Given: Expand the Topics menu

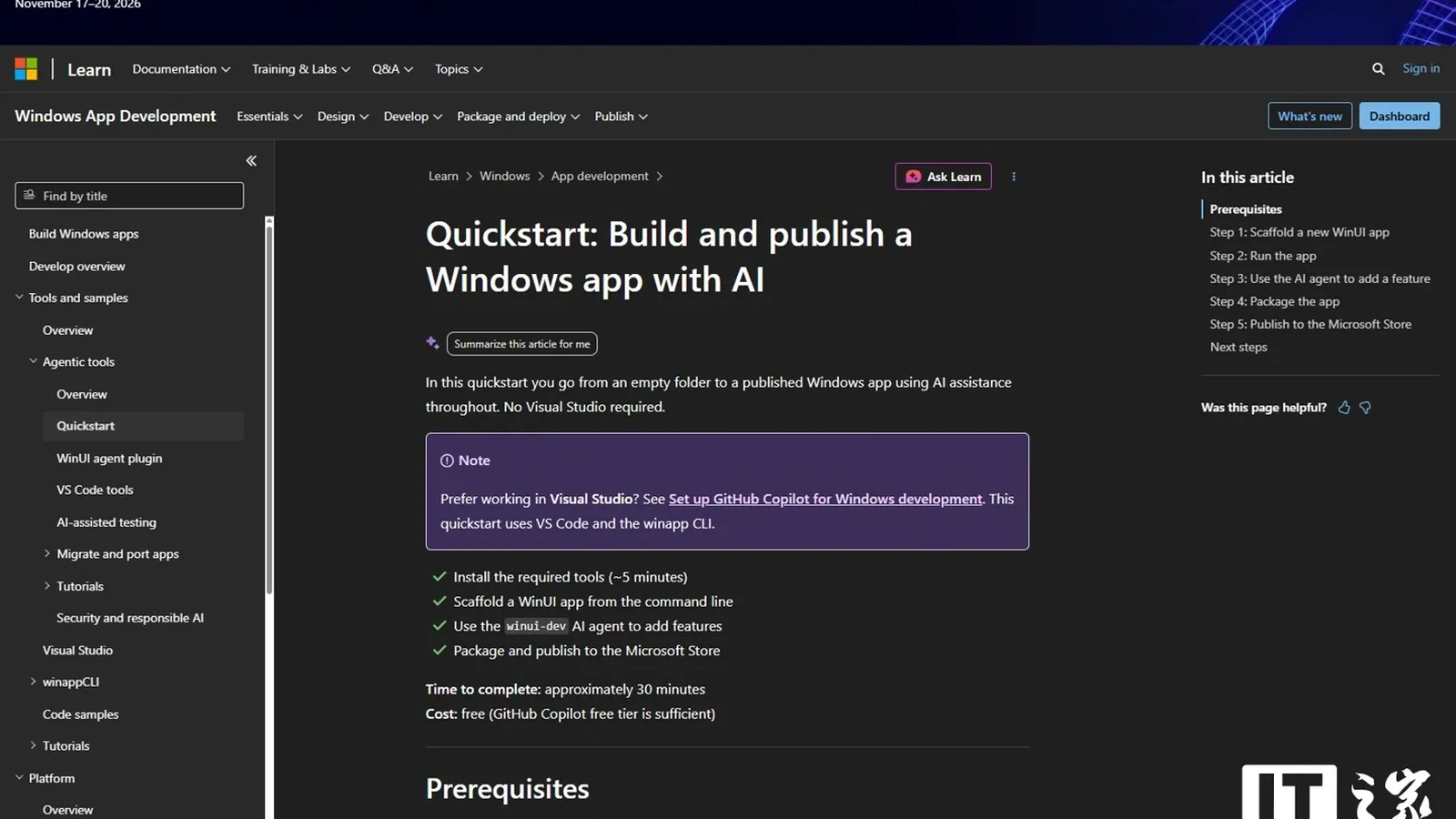Looking at the screenshot, I should tap(458, 69).
